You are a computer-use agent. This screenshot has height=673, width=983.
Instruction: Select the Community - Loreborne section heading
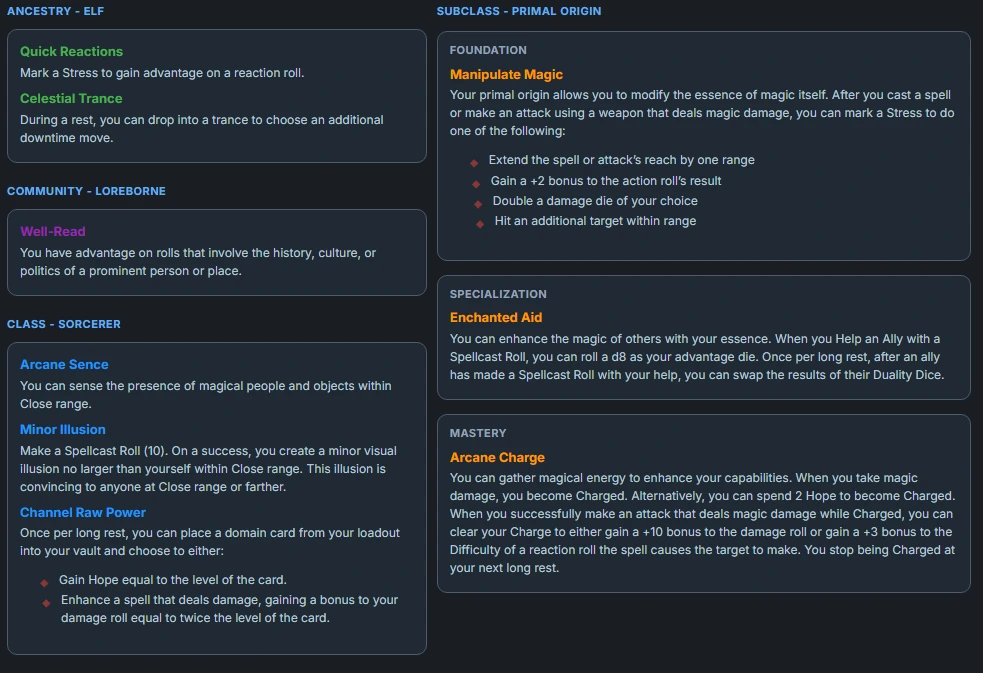[86, 191]
